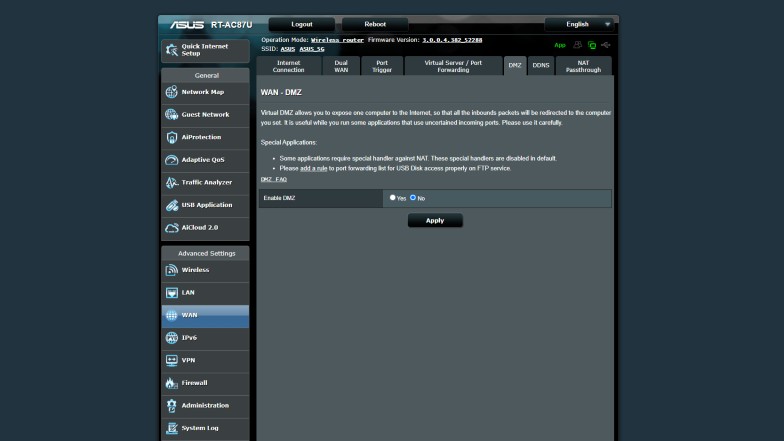The width and height of the screenshot is (784, 441).
Task: Click the USB status icon in header
Action: [x=606, y=45]
